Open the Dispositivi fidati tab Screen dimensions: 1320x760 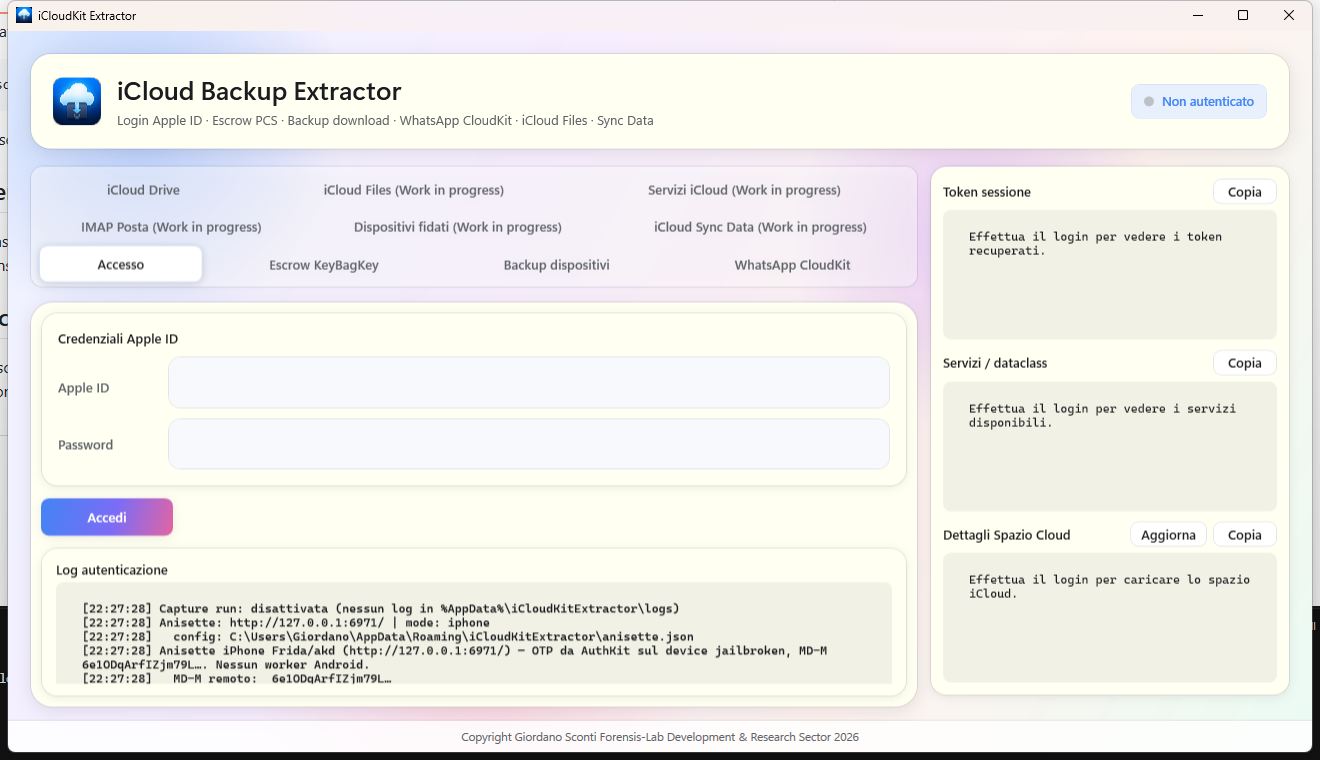[x=458, y=227]
